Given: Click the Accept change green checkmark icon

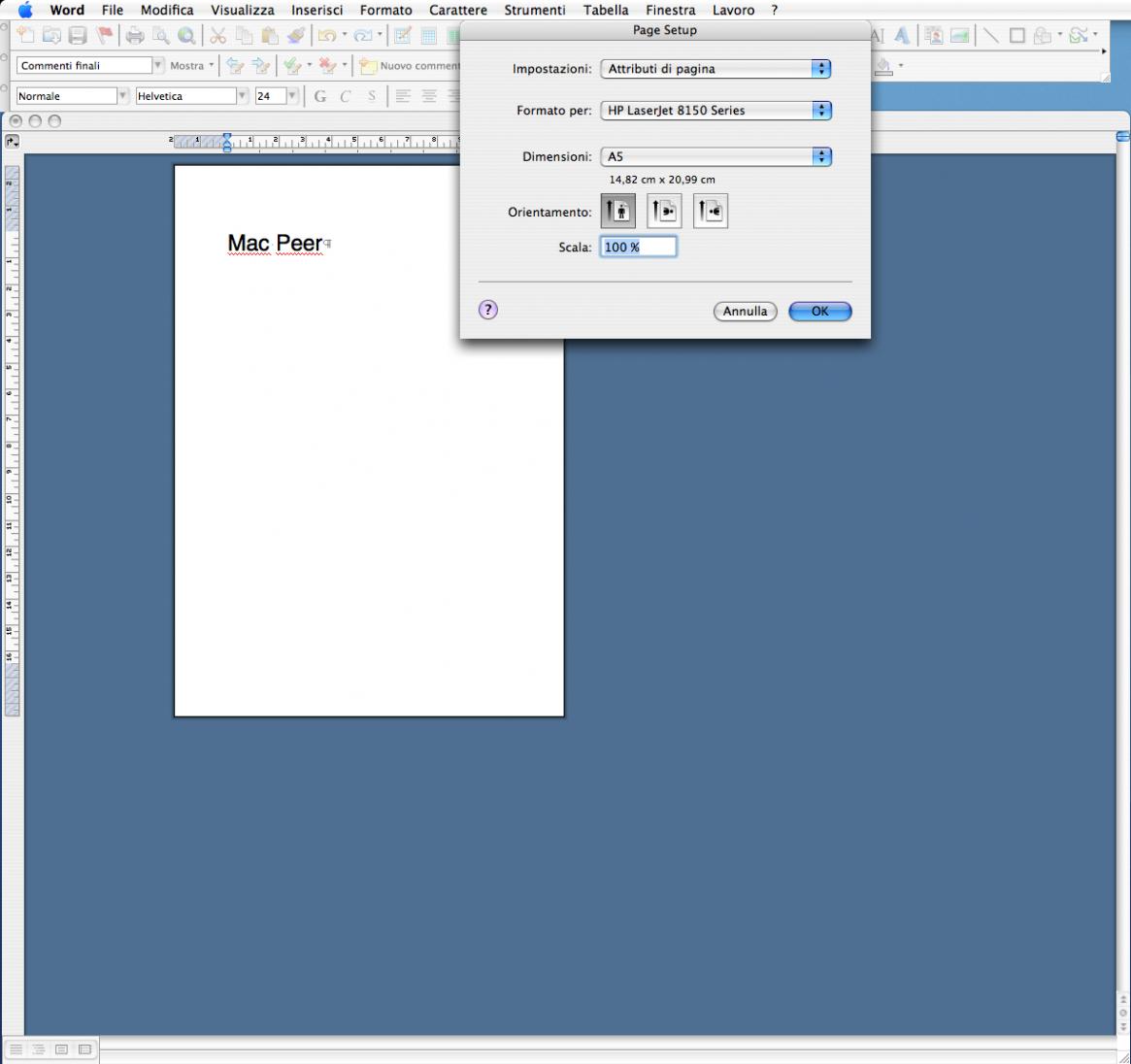Looking at the screenshot, I should tap(292, 66).
